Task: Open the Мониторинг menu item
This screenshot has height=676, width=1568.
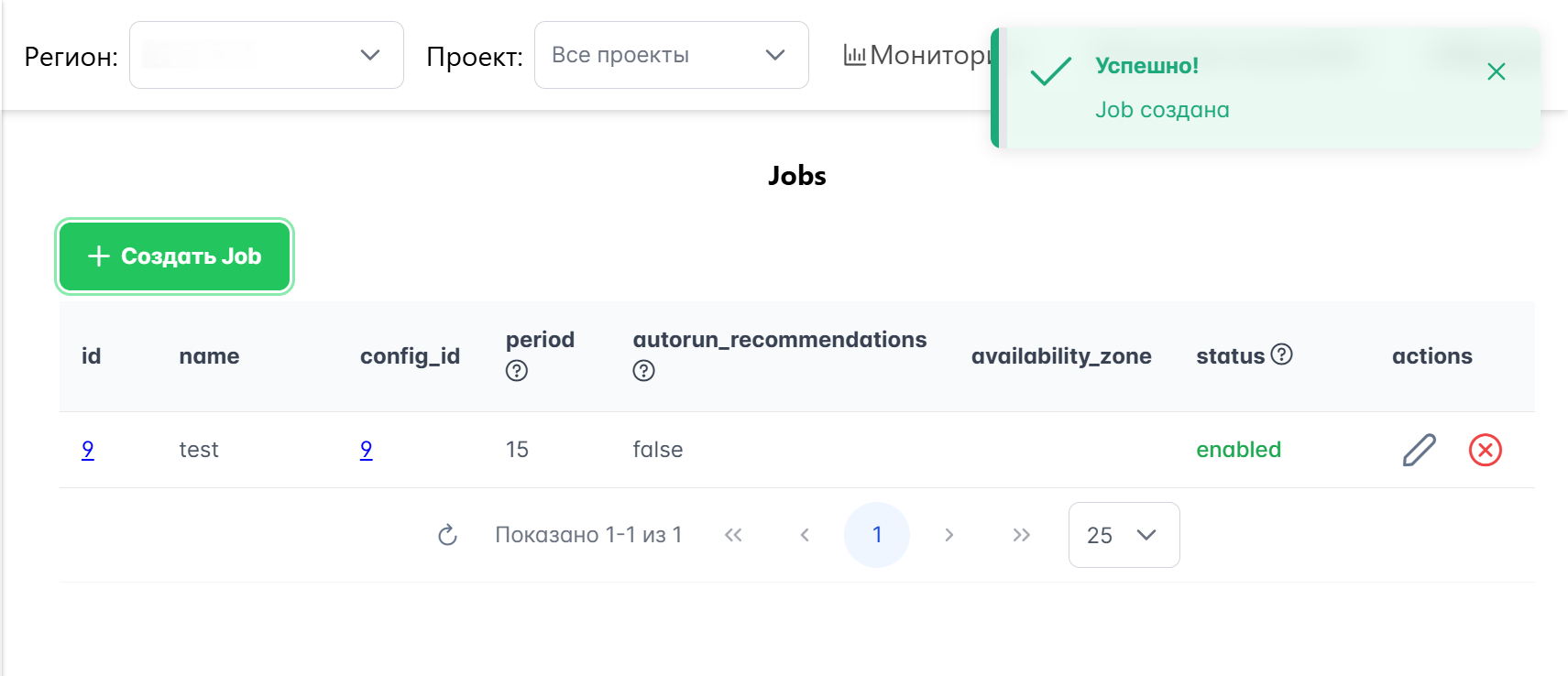Action: click(916, 55)
